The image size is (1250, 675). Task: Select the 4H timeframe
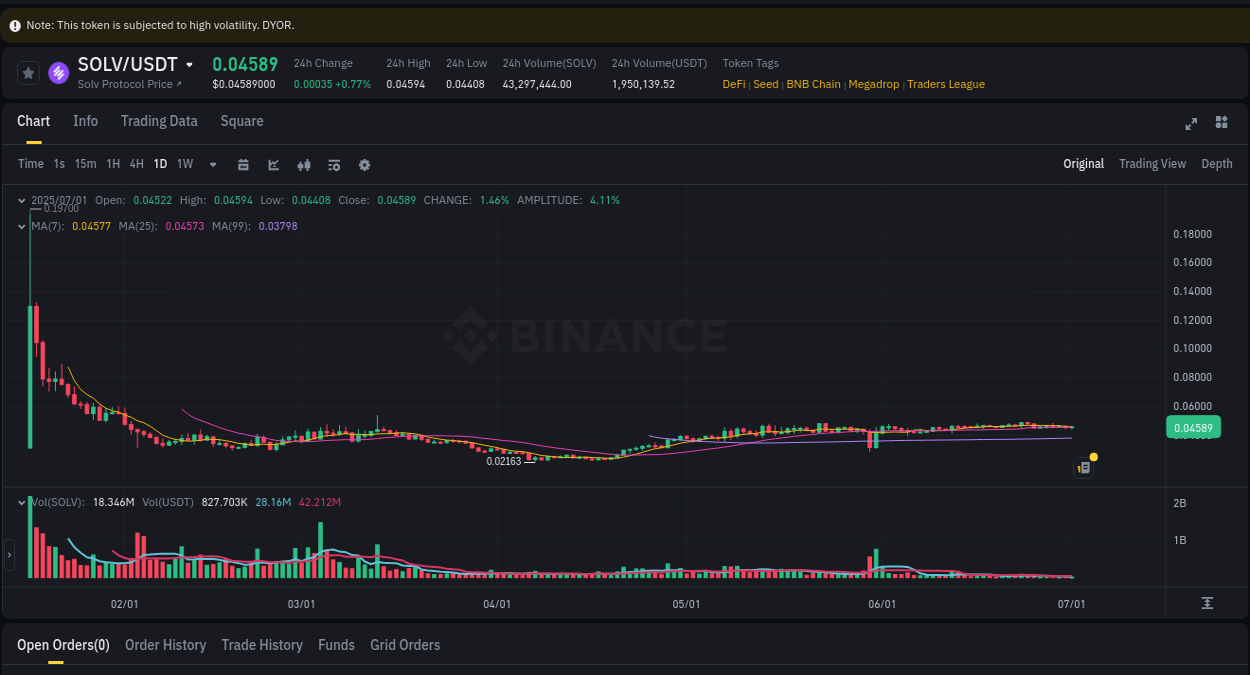pyautogui.click(x=136, y=164)
